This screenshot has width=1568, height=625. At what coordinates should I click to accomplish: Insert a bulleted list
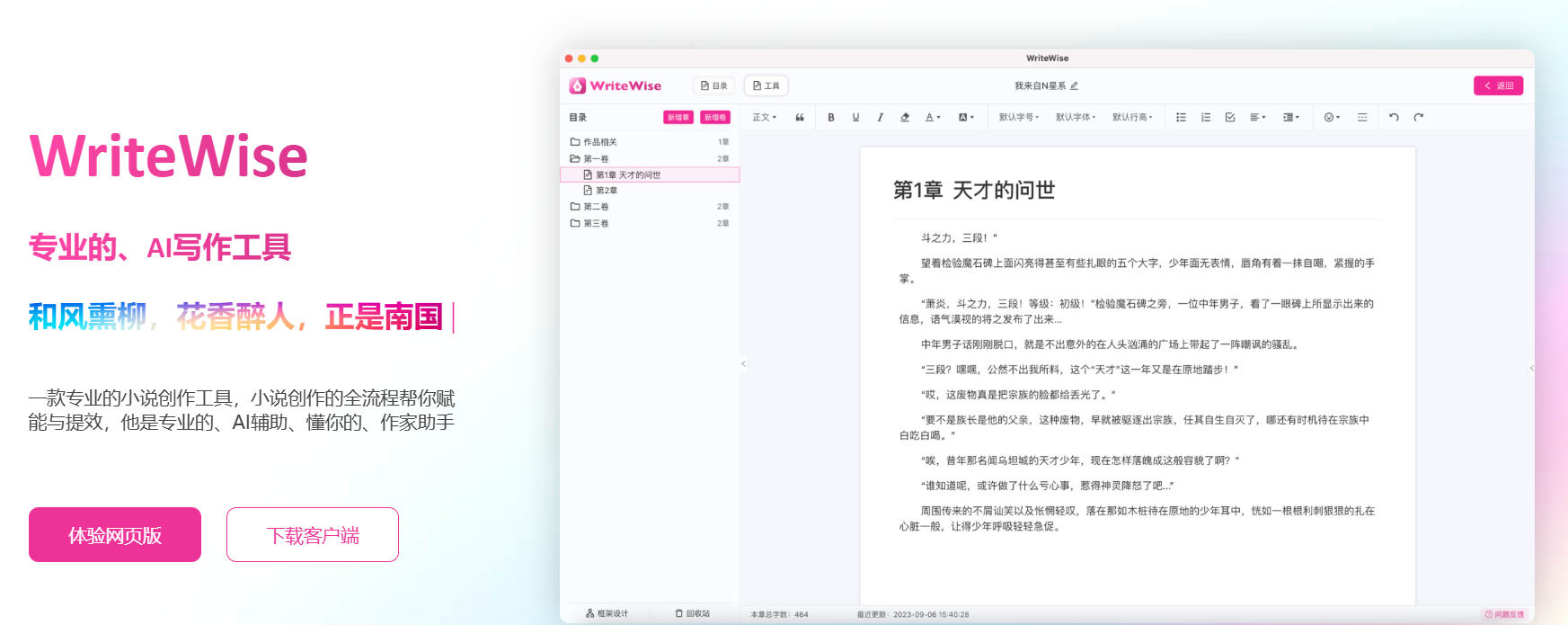click(1181, 118)
